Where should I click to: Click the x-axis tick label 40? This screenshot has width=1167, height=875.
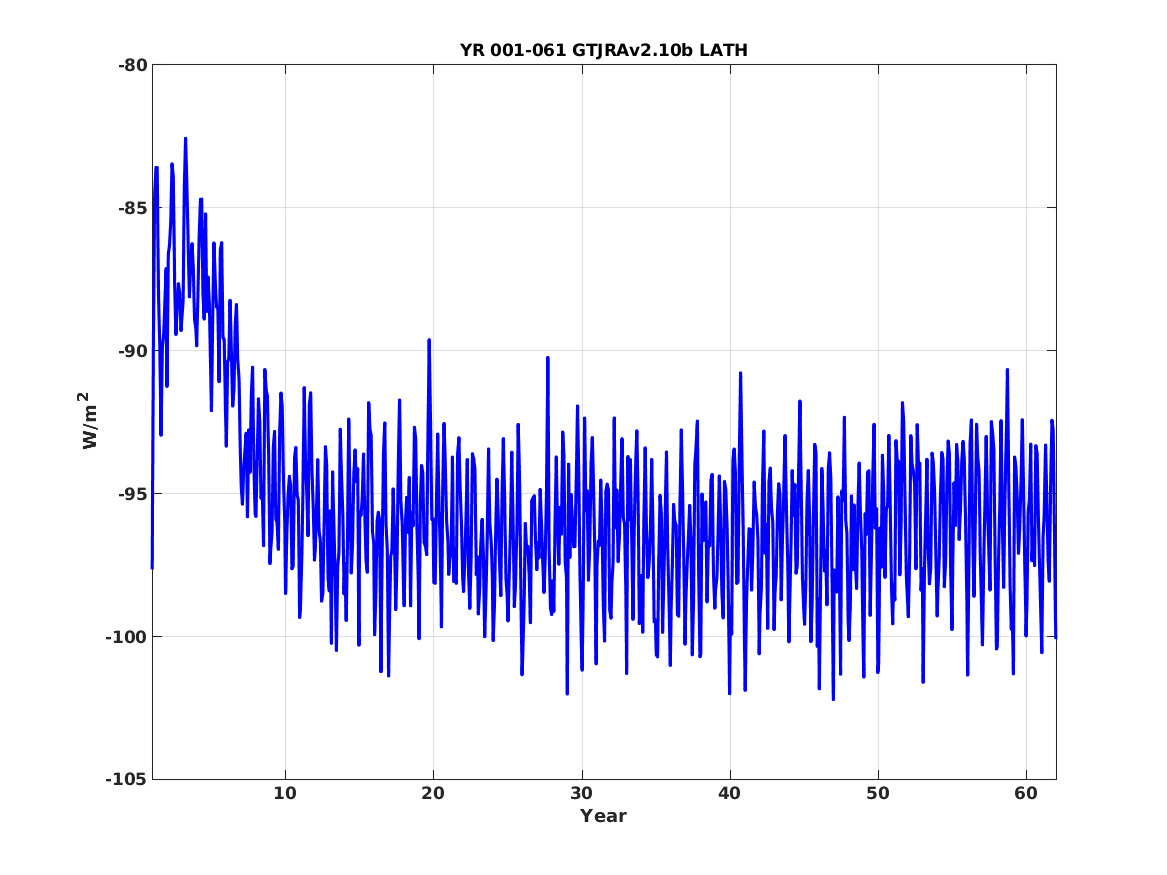729,793
